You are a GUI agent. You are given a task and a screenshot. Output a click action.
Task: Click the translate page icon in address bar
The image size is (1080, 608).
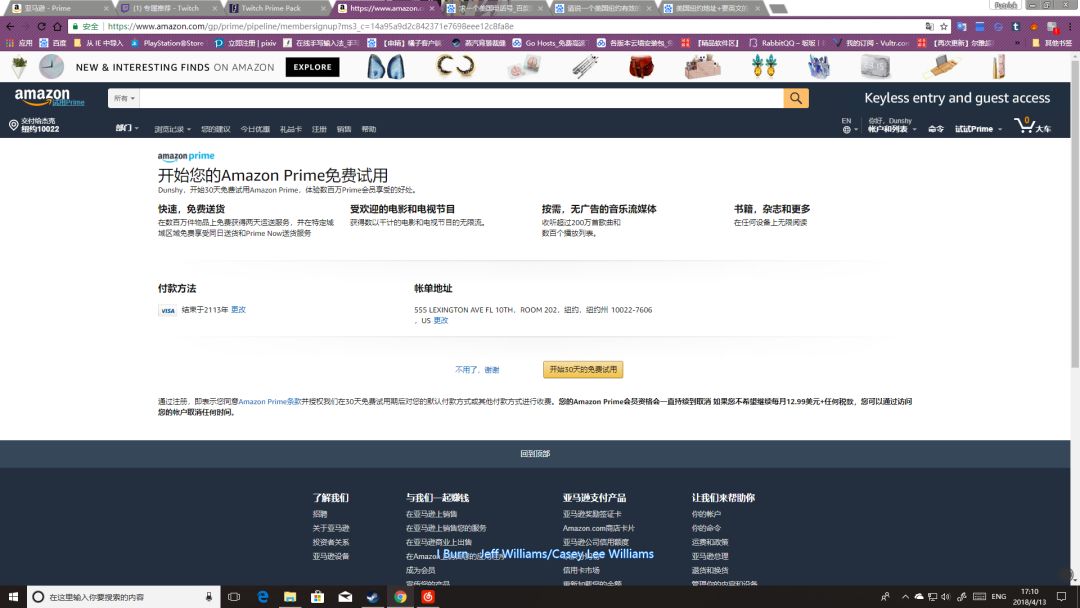point(929,26)
